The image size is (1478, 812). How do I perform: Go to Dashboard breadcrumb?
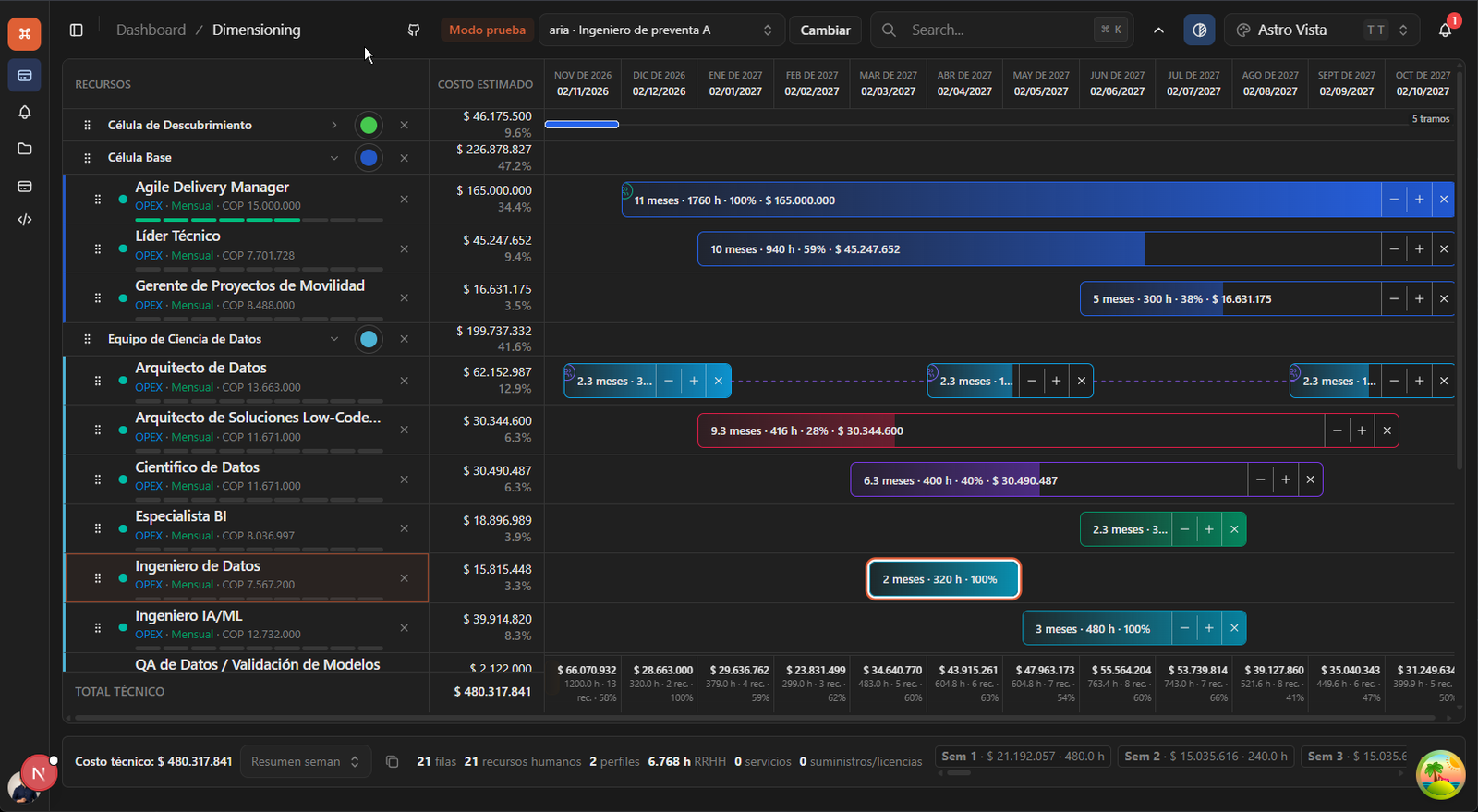click(x=151, y=30)
